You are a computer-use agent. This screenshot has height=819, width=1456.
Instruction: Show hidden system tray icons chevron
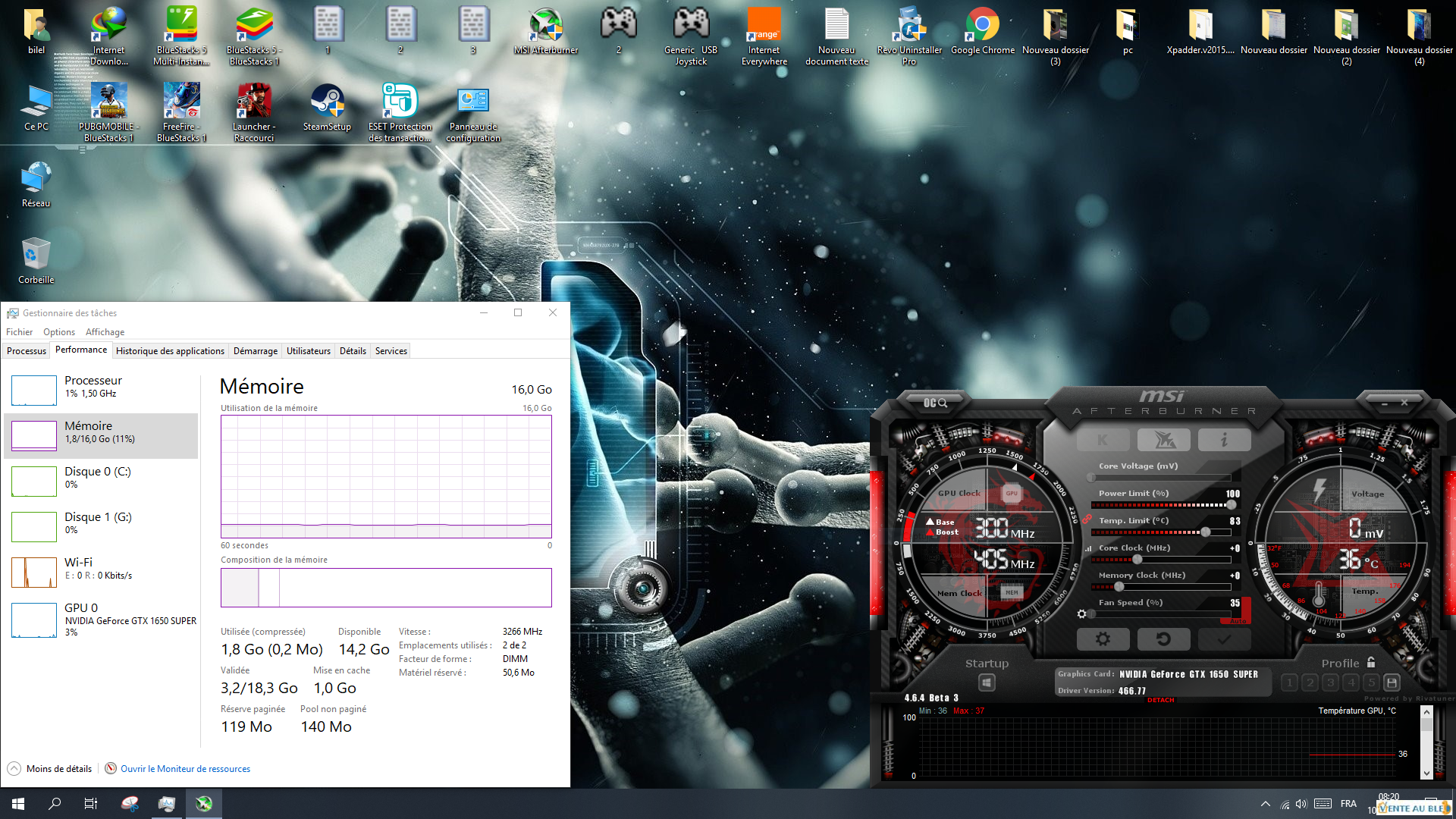pyautogui.click(x=1265, y=804)
